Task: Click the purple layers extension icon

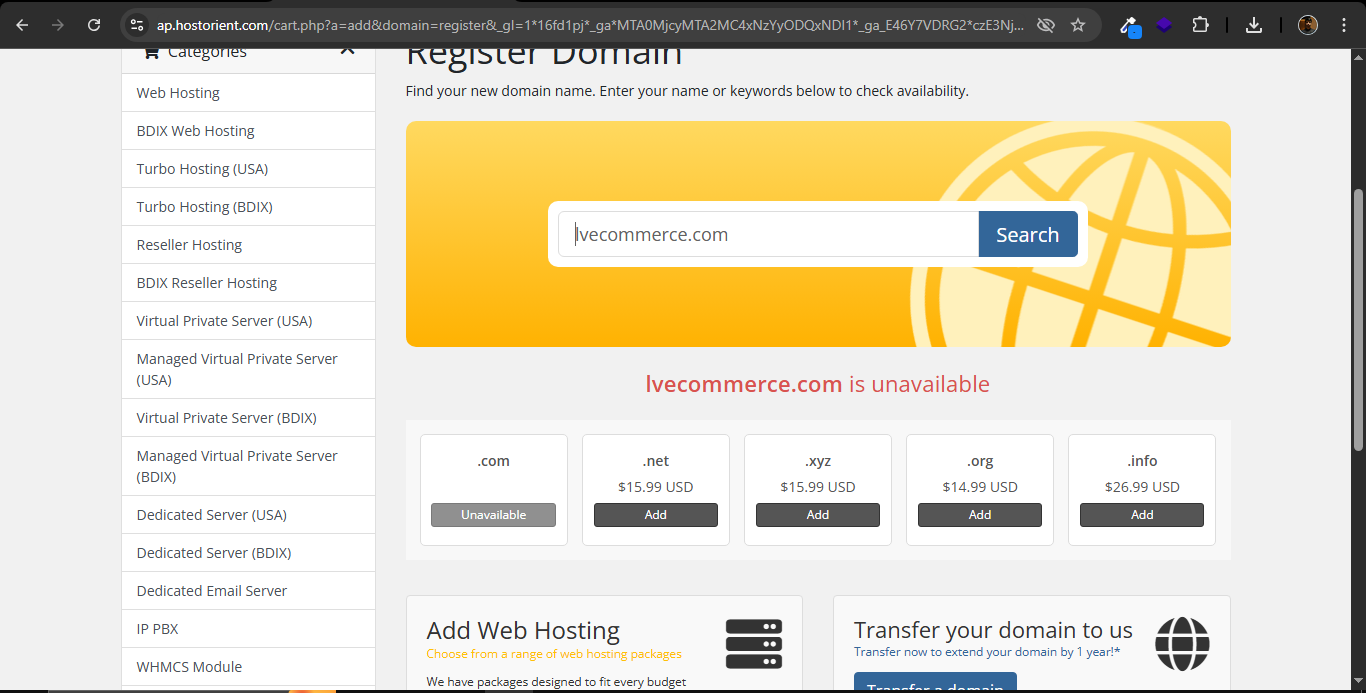Action: point(1164,25)
